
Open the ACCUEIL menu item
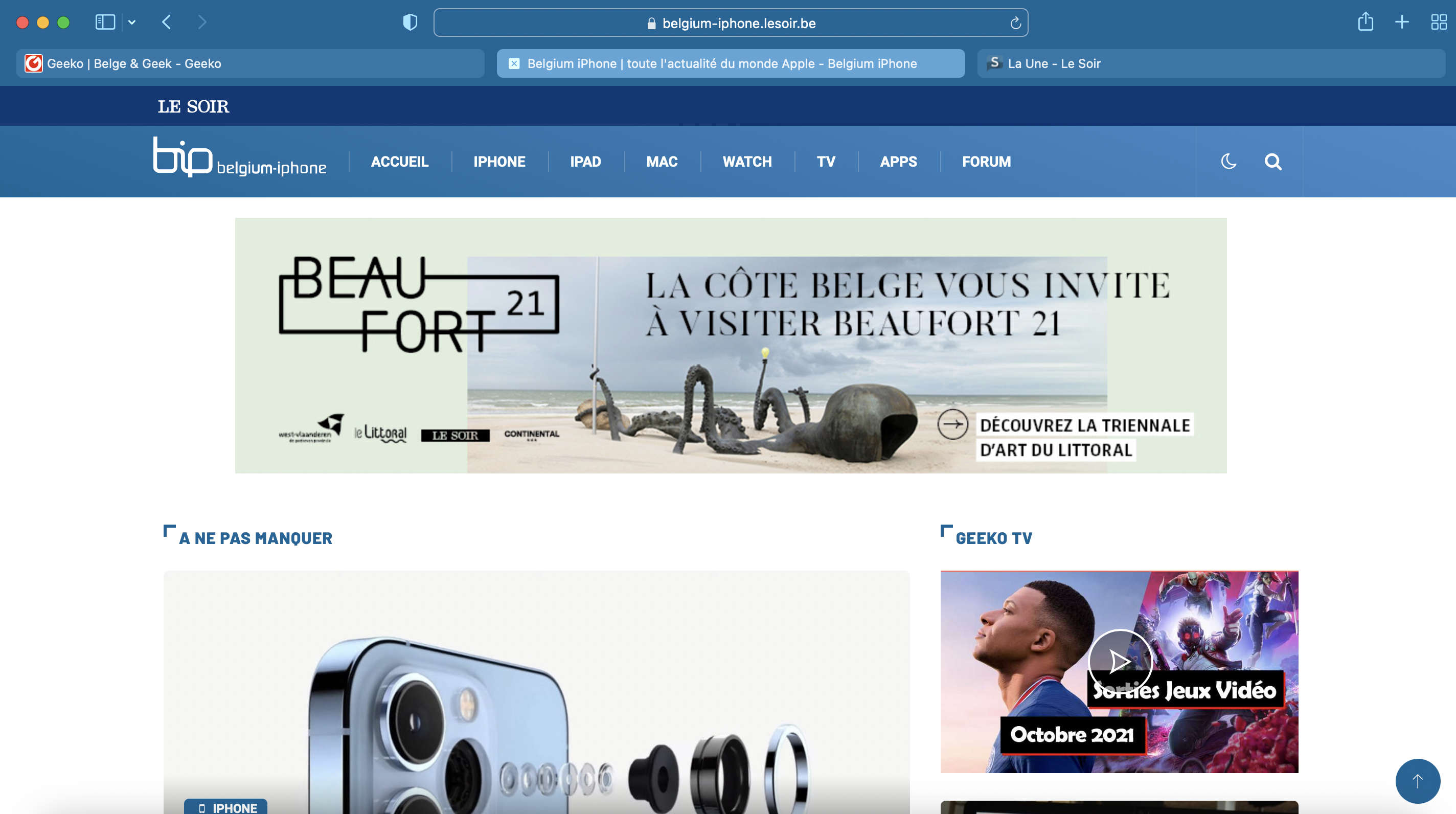tap(400, 162)
